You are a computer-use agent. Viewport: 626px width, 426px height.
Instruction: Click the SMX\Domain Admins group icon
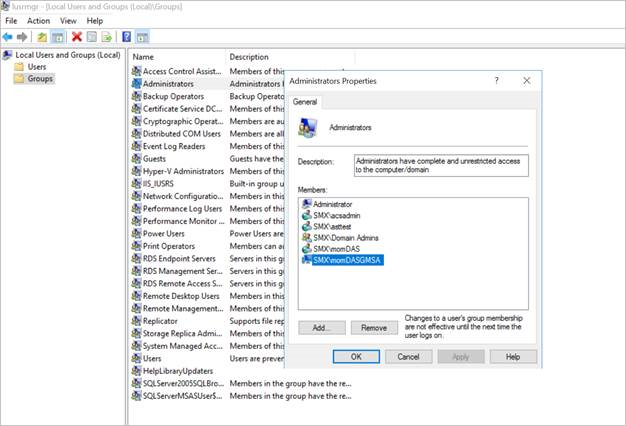click(x=307, y=238)
